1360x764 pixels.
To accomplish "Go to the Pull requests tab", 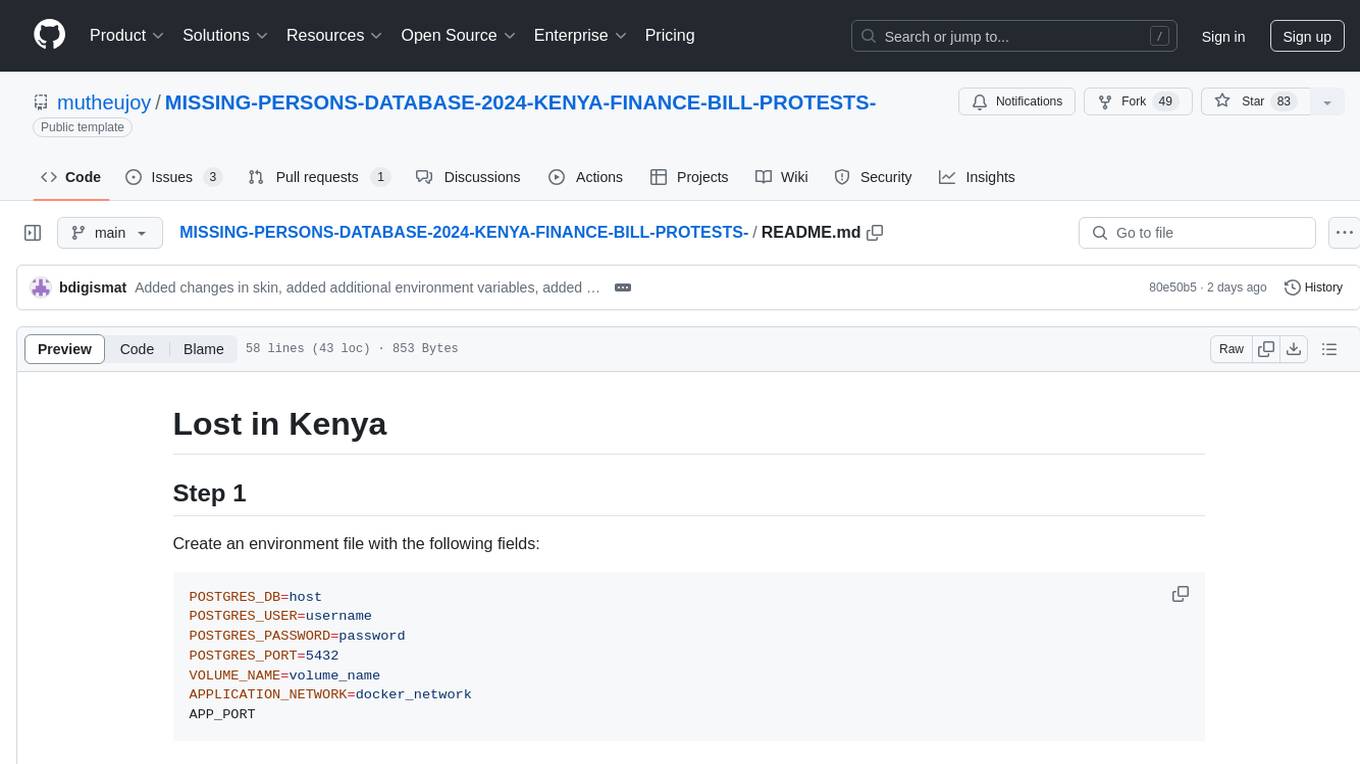I will coord(318,177).
